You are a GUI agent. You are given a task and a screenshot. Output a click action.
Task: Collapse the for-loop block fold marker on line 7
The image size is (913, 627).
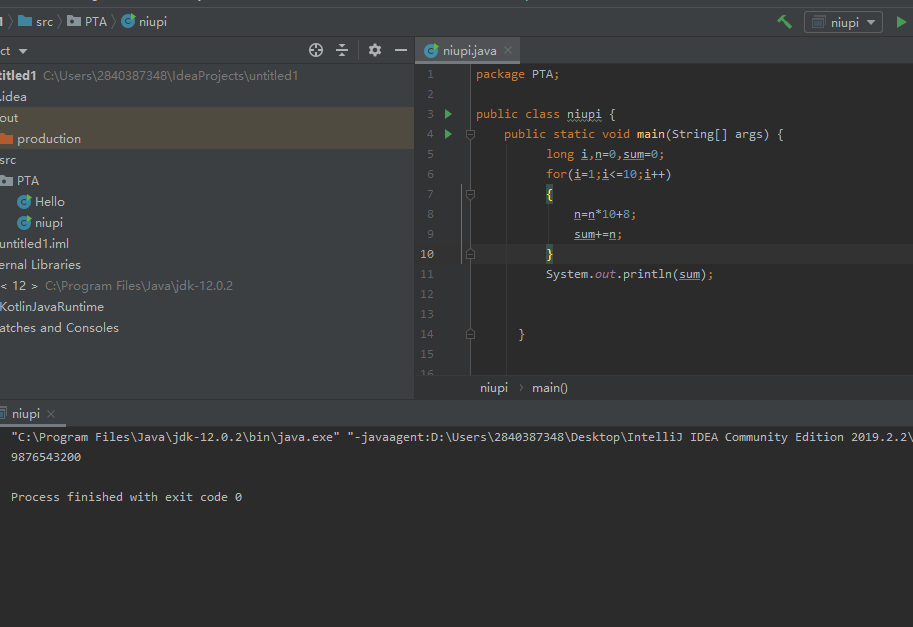pyautogui.click(x=470, y=194)
